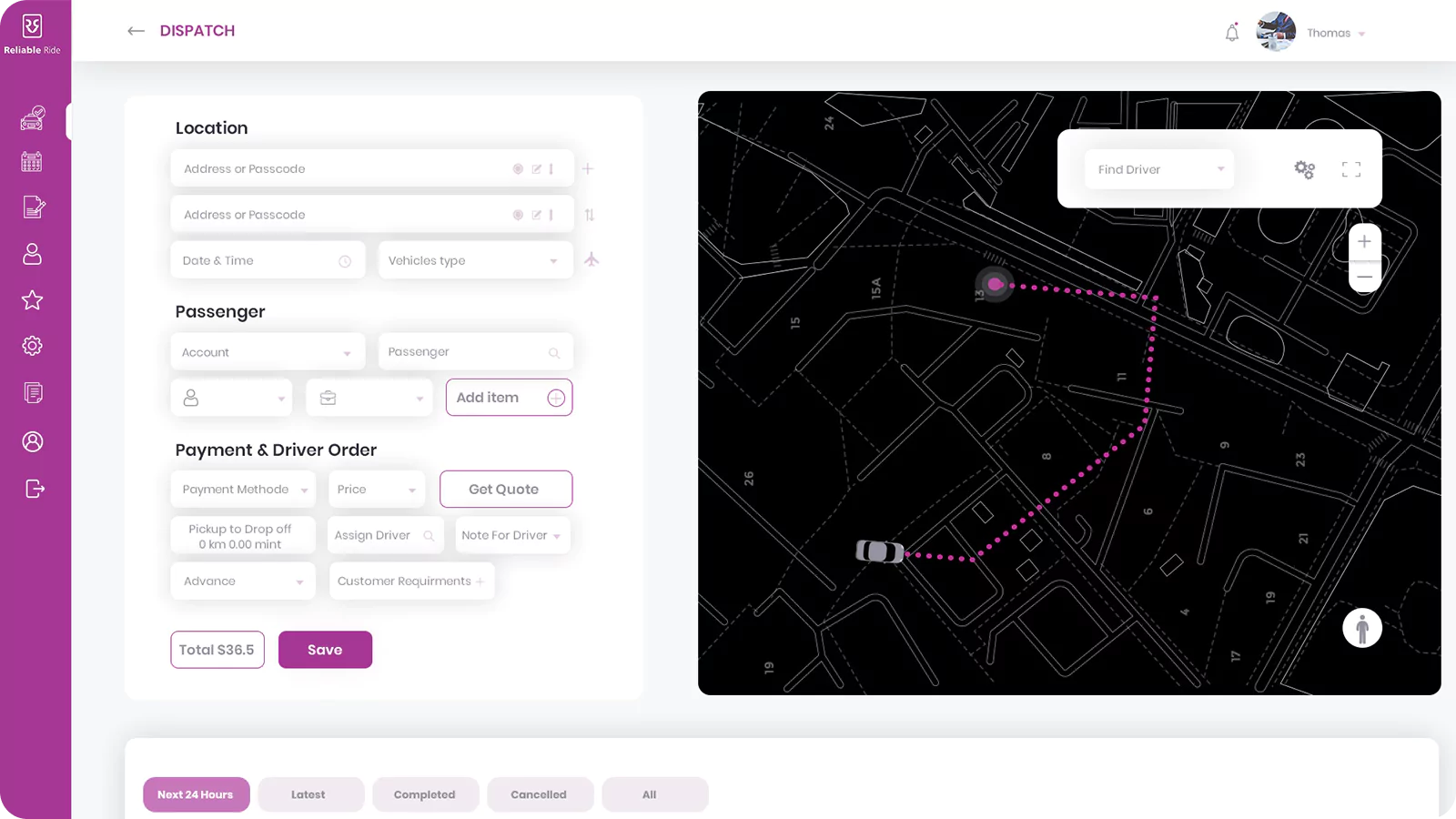1456x819 pixels.
Task: Click the street view pegman icon
Action: tap(1361, 629)
